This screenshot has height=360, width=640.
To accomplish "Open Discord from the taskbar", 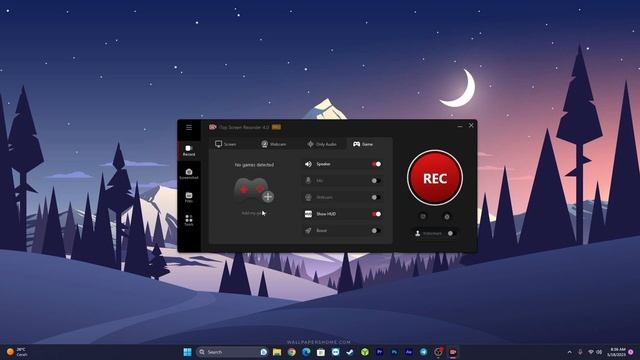I will pyautogui.click(x=336, y=352).
